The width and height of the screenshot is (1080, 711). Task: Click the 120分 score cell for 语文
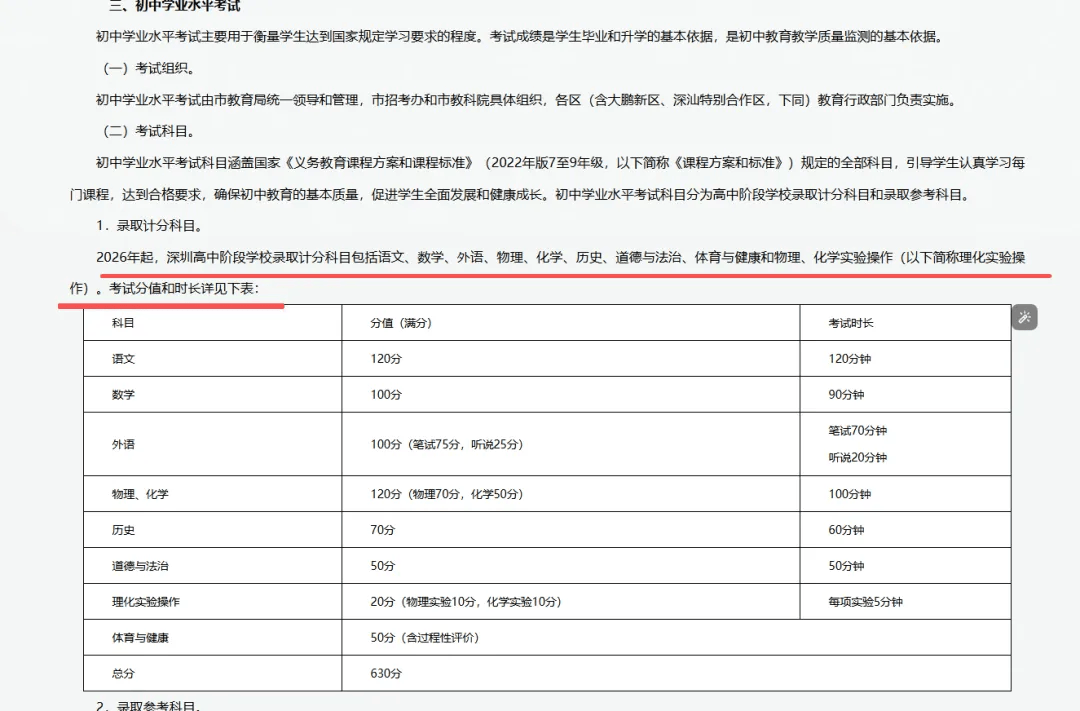[x=570, y=358]
